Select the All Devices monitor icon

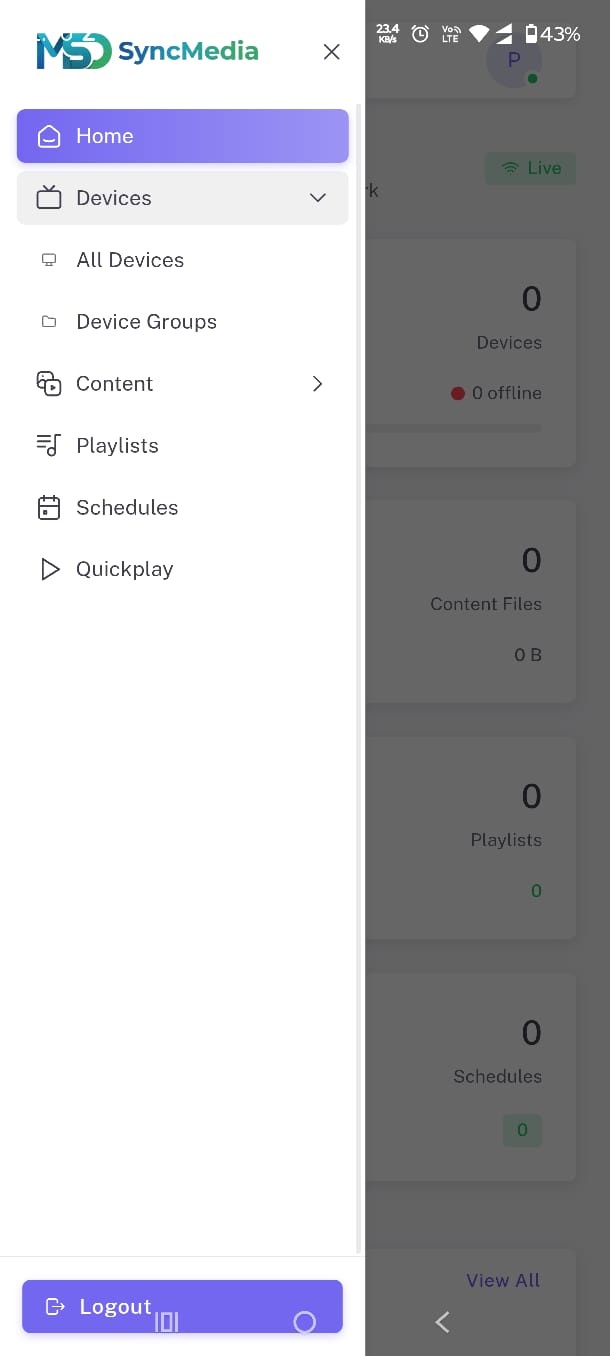(x=48, y=260)
